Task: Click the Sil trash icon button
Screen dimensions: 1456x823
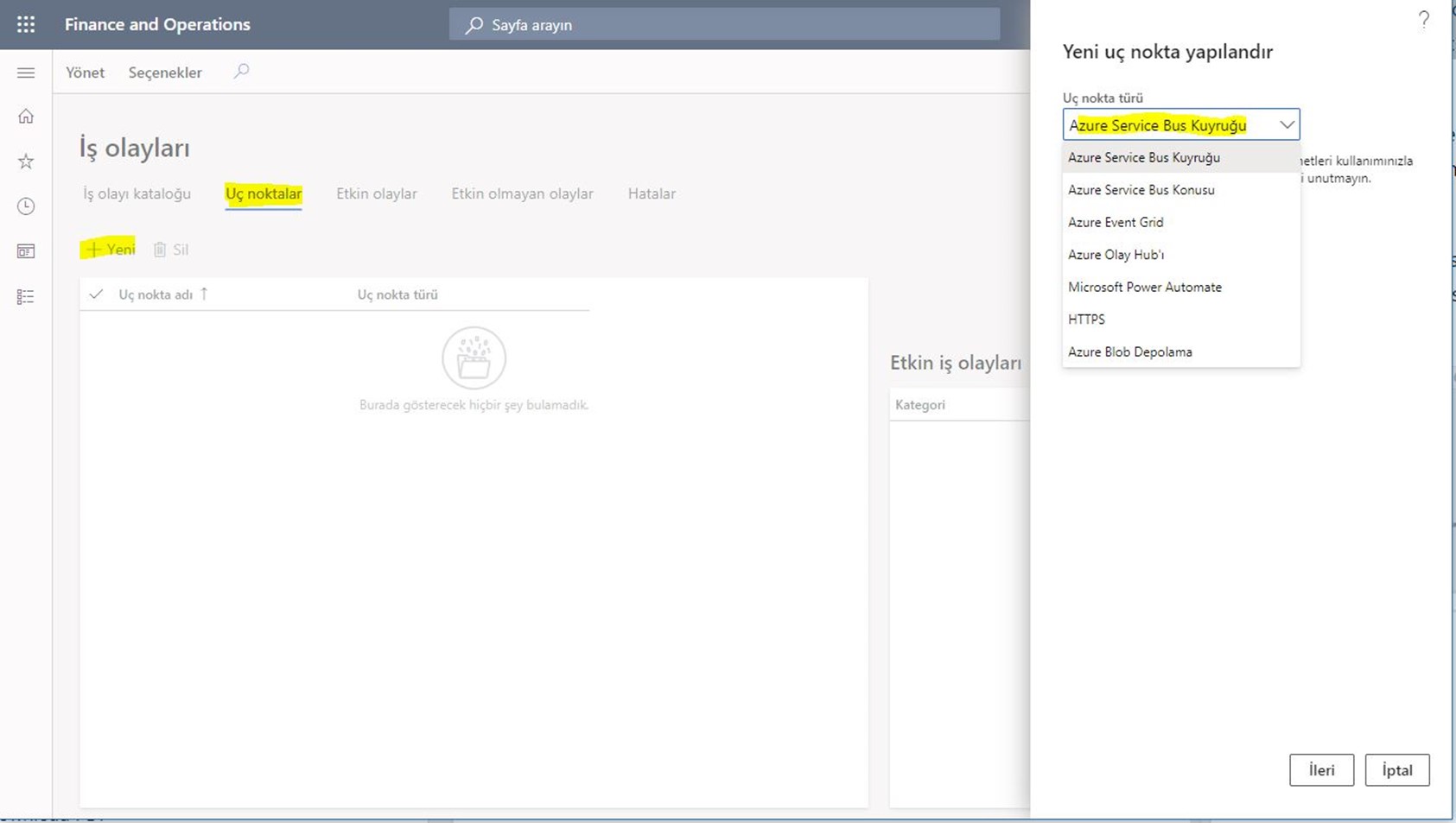Action: point(171,250)
